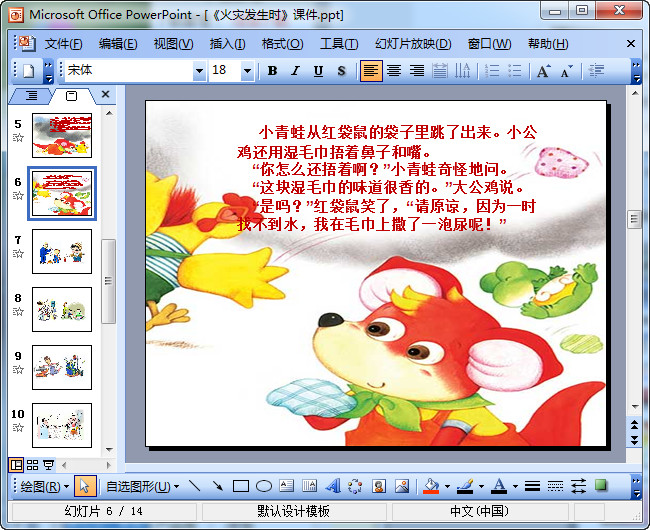Select slide 10 thumbnail
The image size is (650, 530).
[62, 426]
